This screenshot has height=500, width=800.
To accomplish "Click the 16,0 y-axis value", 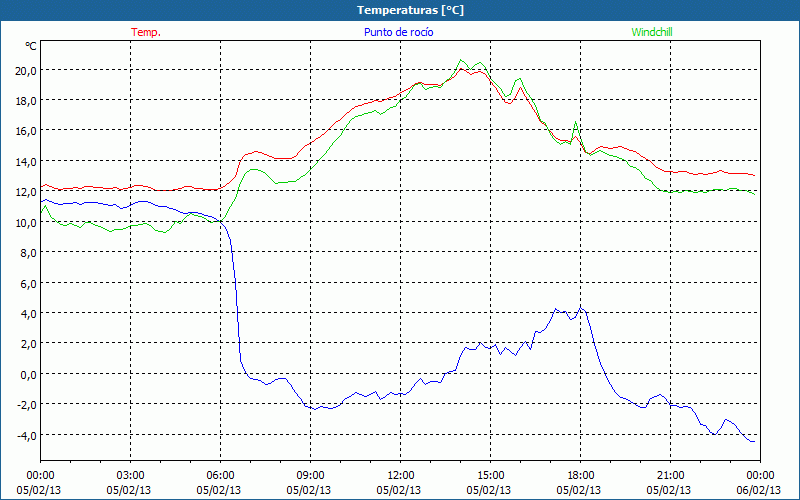I will click(x=26, y=131).
